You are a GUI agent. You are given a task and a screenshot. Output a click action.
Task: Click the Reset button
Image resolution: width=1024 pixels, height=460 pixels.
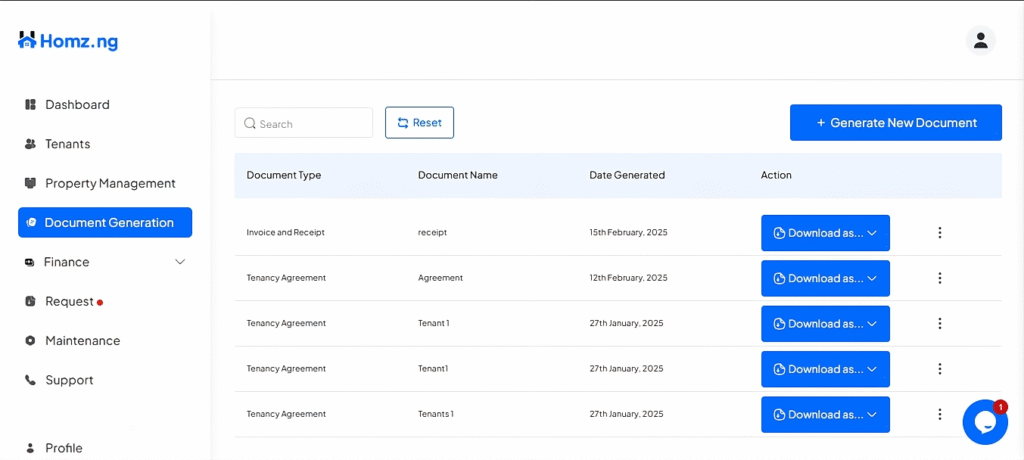[419, 123]
